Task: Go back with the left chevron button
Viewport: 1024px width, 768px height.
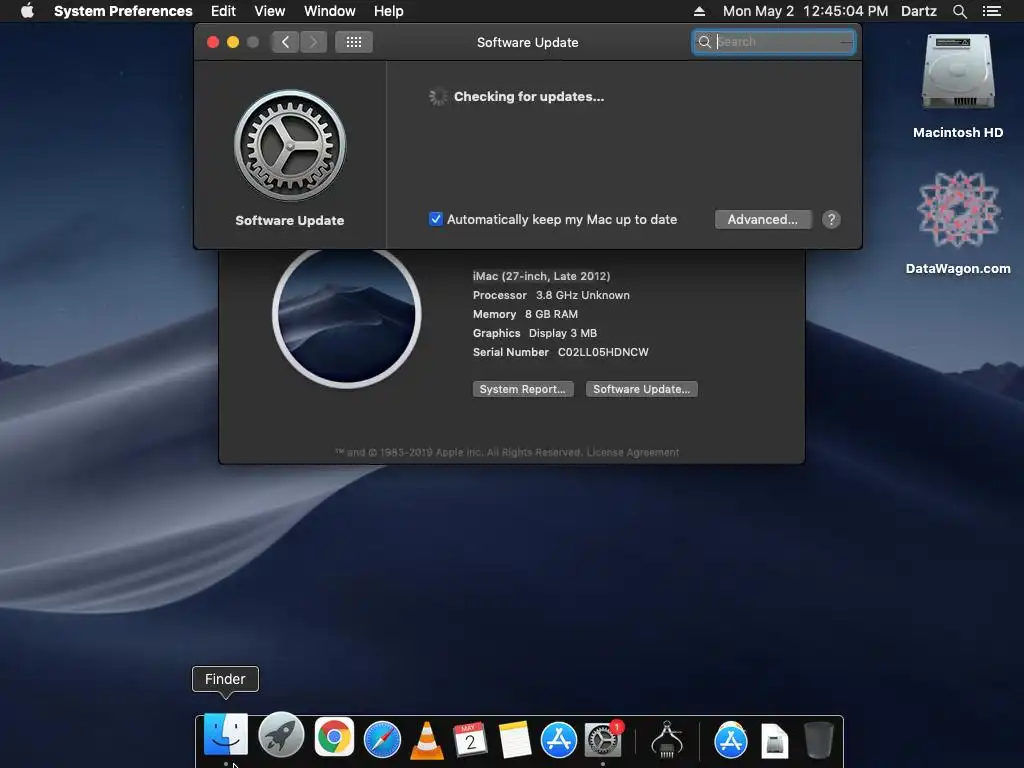Action: pos(285,42)
